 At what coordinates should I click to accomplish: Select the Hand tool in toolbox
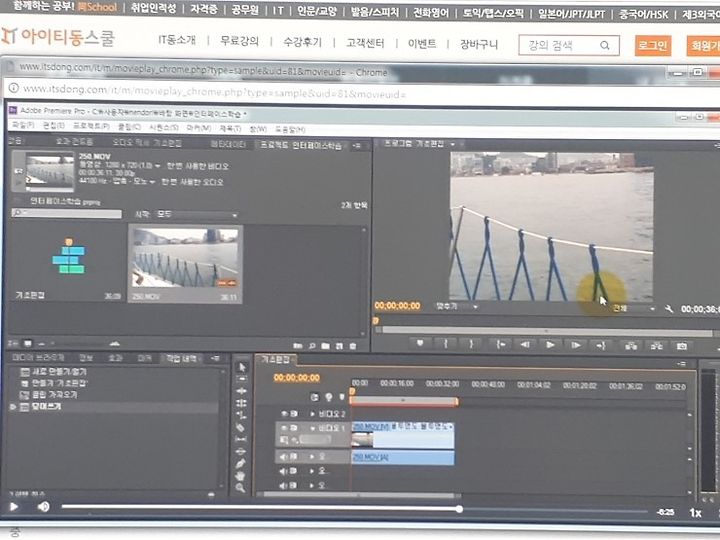click(240, 476)
